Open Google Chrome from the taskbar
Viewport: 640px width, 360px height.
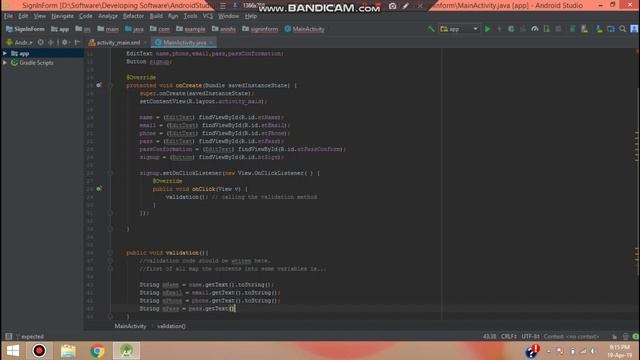(x=97, y=351)
